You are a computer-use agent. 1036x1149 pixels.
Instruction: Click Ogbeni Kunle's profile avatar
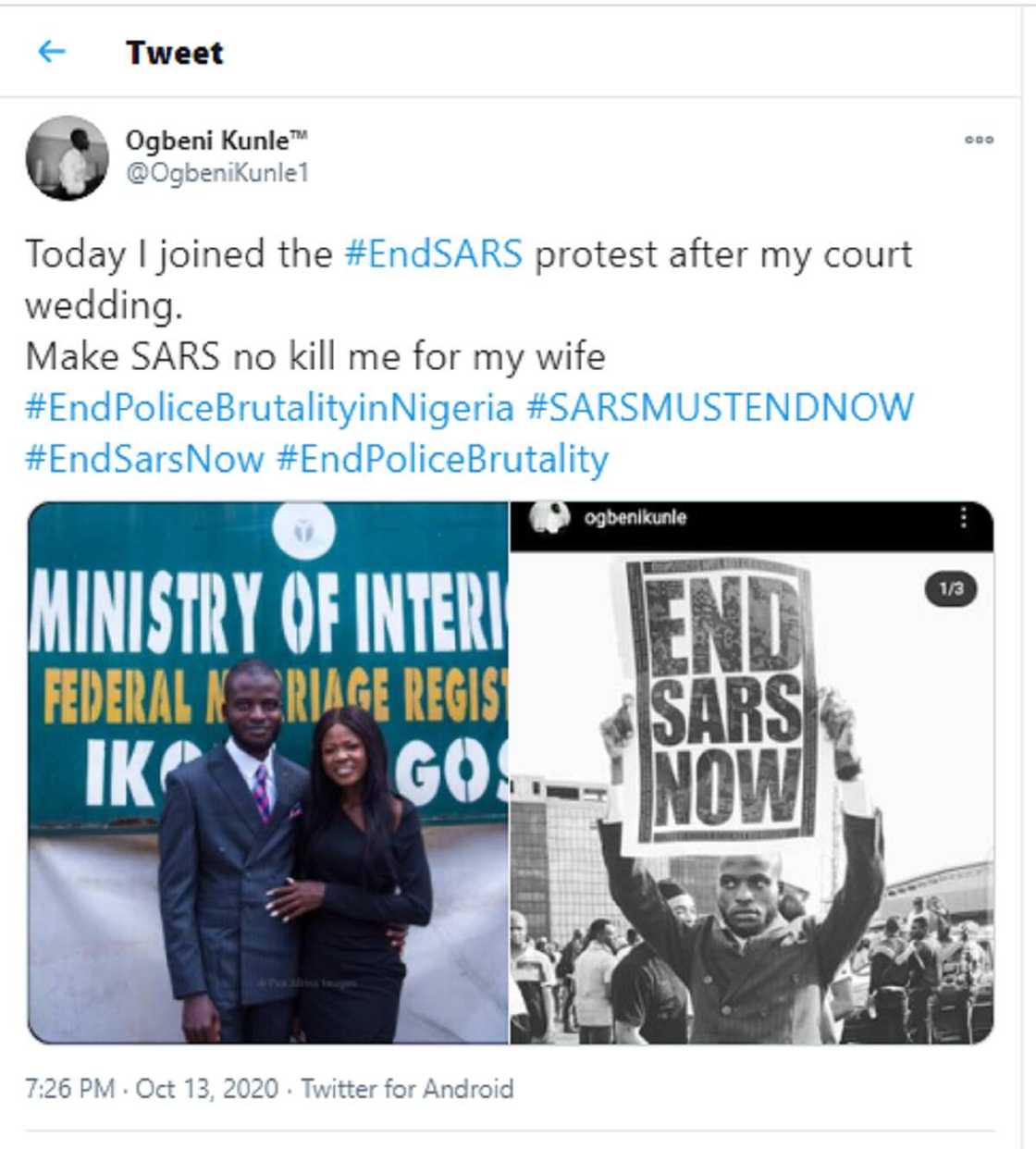tap(67, 157)
